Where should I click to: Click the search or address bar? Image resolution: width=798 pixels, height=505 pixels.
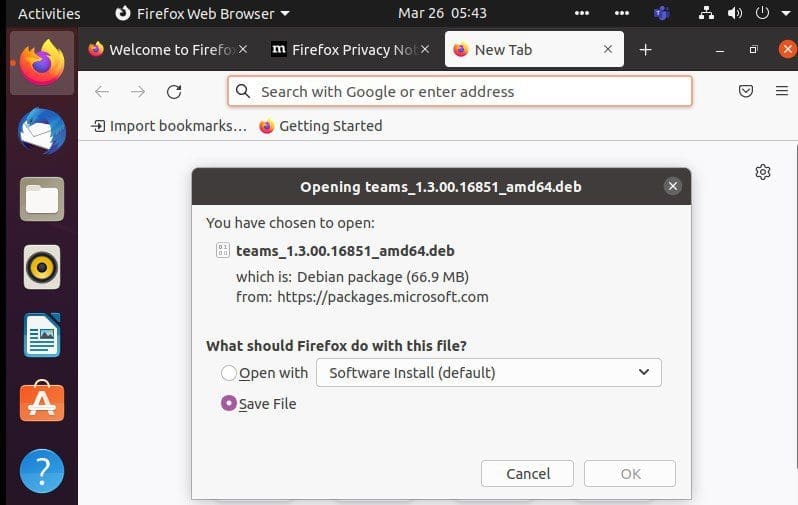[x=460, y=91]
